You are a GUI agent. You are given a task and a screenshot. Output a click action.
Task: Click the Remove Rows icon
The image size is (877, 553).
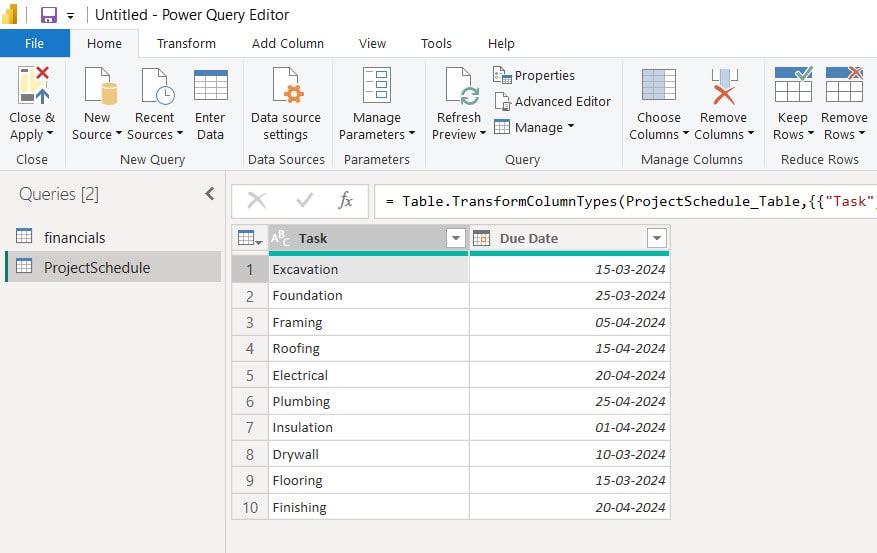(845, 84)
